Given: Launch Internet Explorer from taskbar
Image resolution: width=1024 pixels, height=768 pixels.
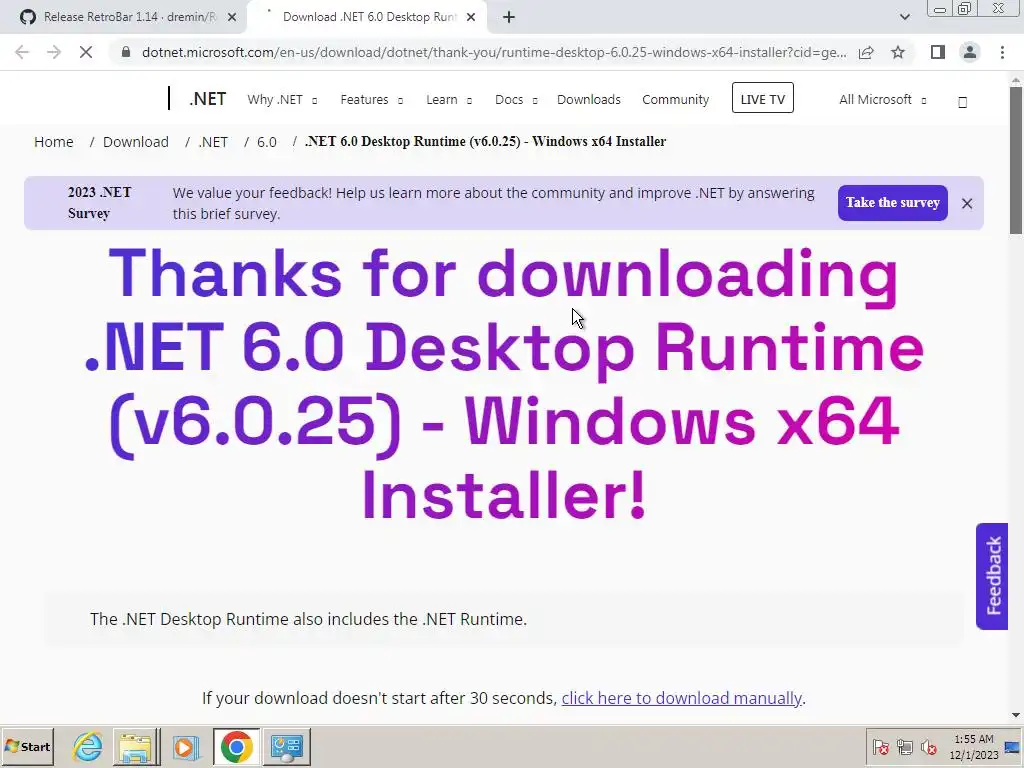Looking at the screenshot, I should (x=88, y=746).
